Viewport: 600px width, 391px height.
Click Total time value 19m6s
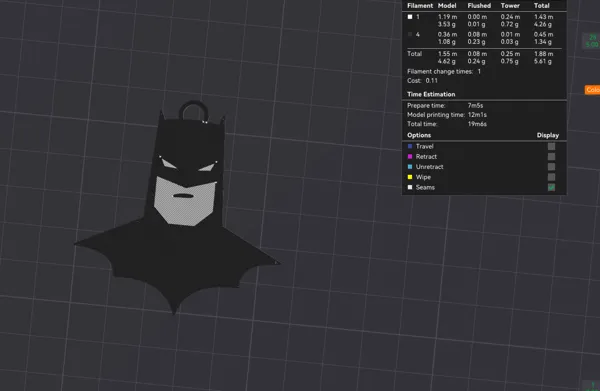pyautogui.click(x=477, y=124)
